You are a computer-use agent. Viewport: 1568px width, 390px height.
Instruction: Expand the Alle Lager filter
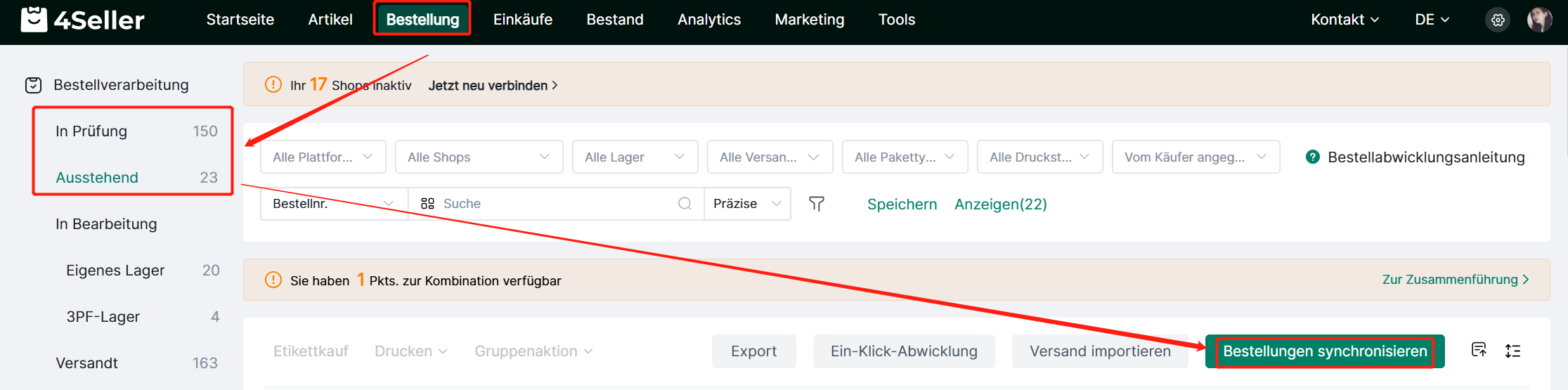click(635, 157)
